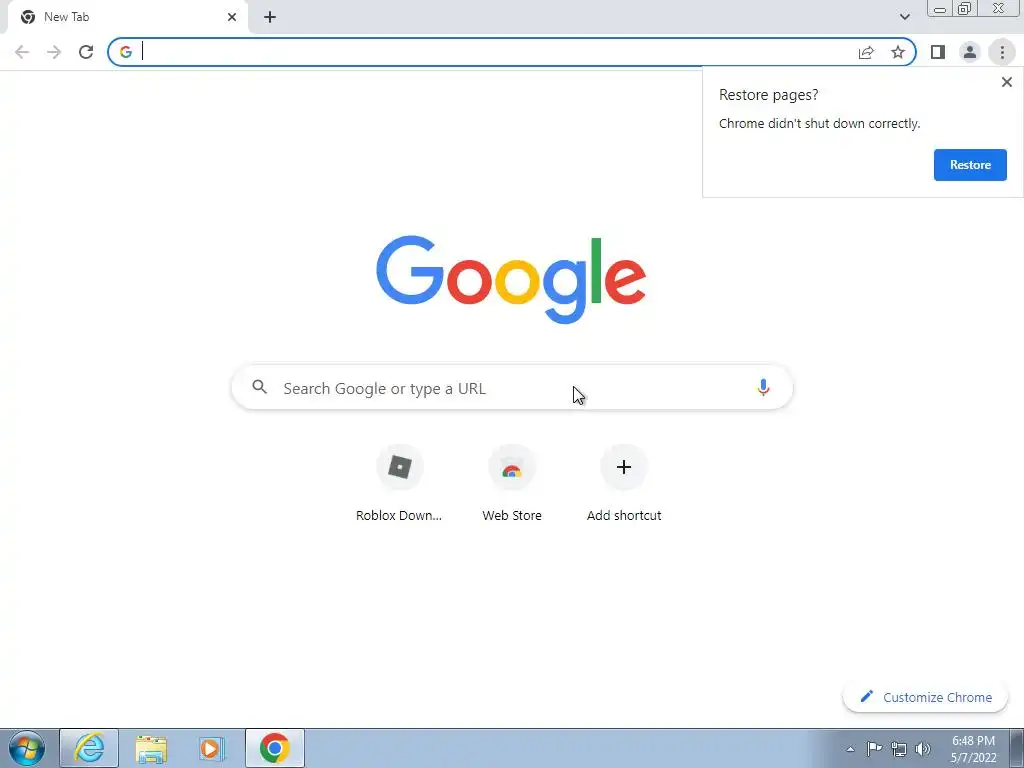This screenshot has width=1024, height=768.
Task: Expand the tab search chevron
Action: [904, 17]
